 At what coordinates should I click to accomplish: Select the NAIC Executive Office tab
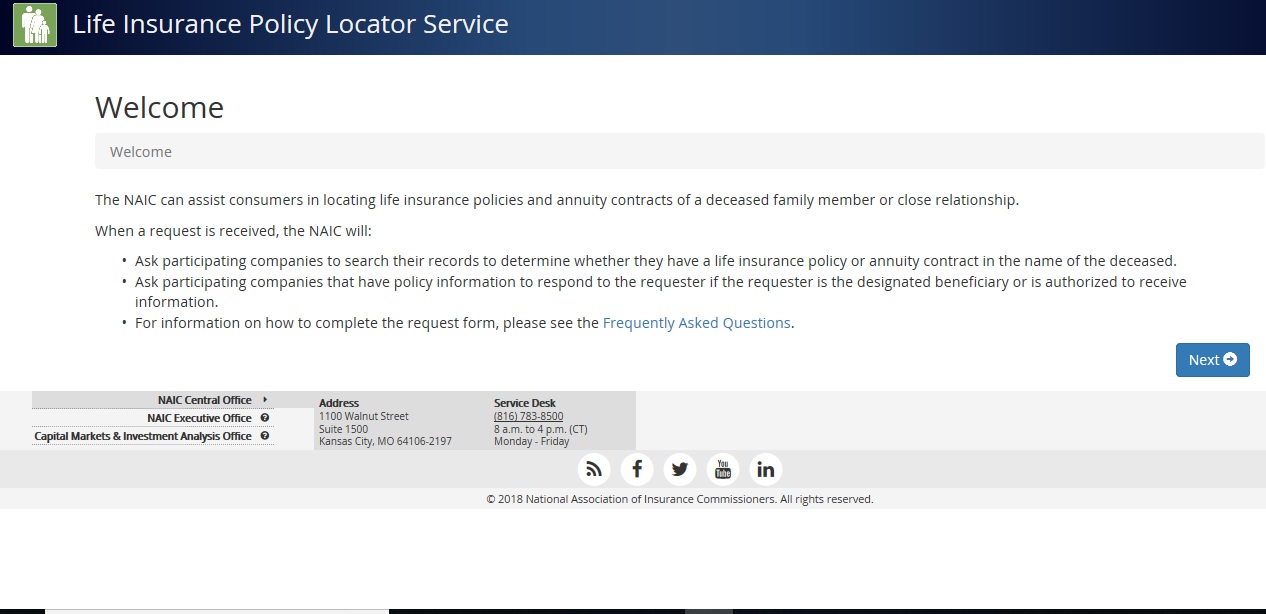point(199,418)
